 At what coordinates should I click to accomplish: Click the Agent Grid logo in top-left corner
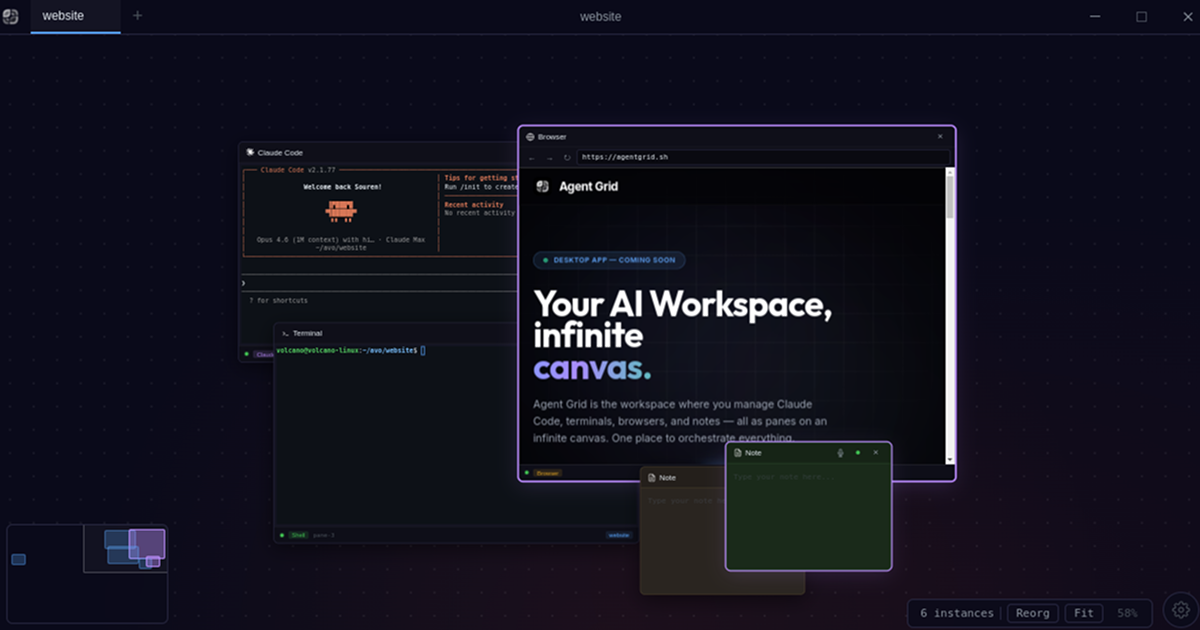[x=11, y=16]
